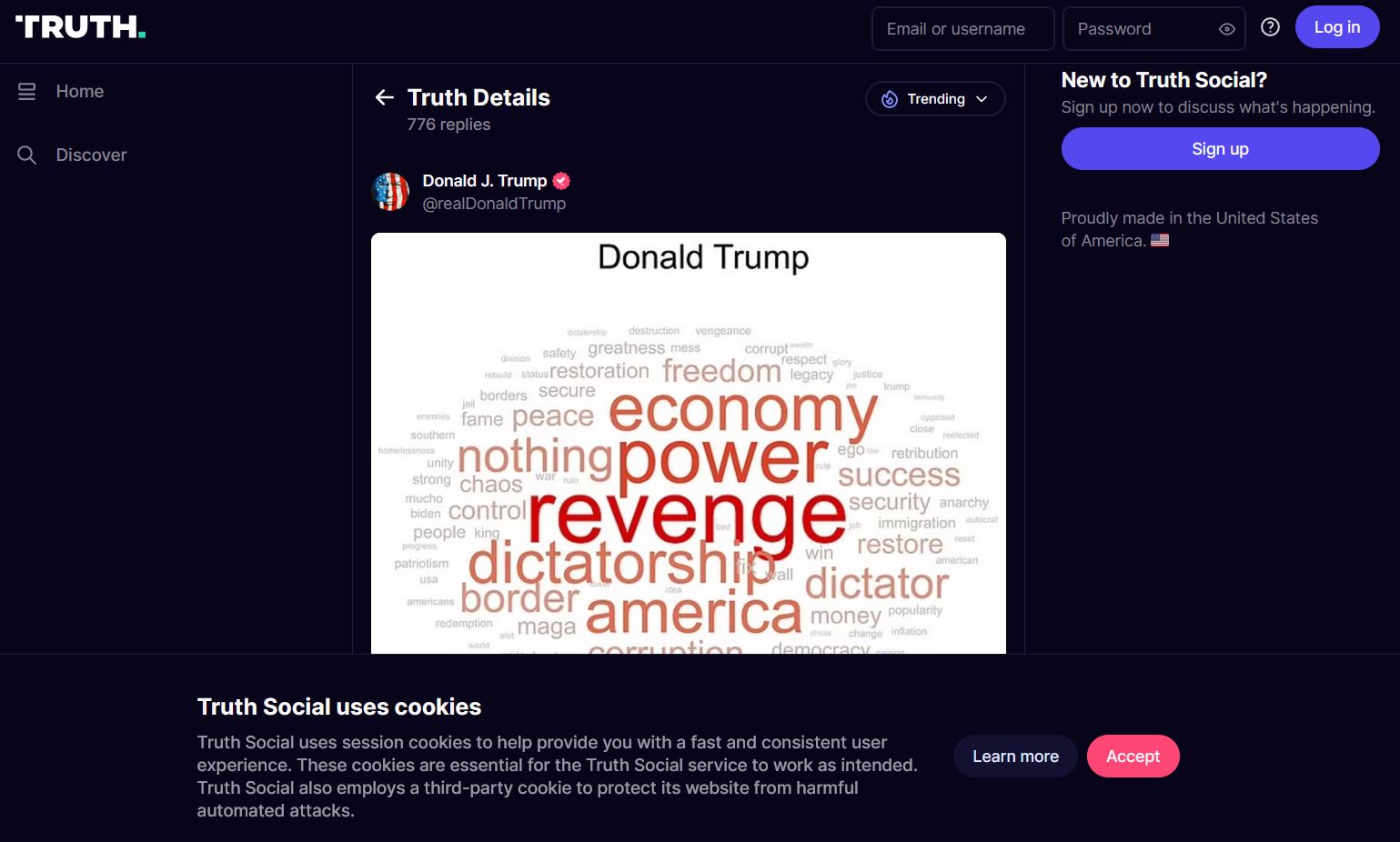Click the Truth Details heading
Screen dimensions: 1400x842
pos(478,97)
